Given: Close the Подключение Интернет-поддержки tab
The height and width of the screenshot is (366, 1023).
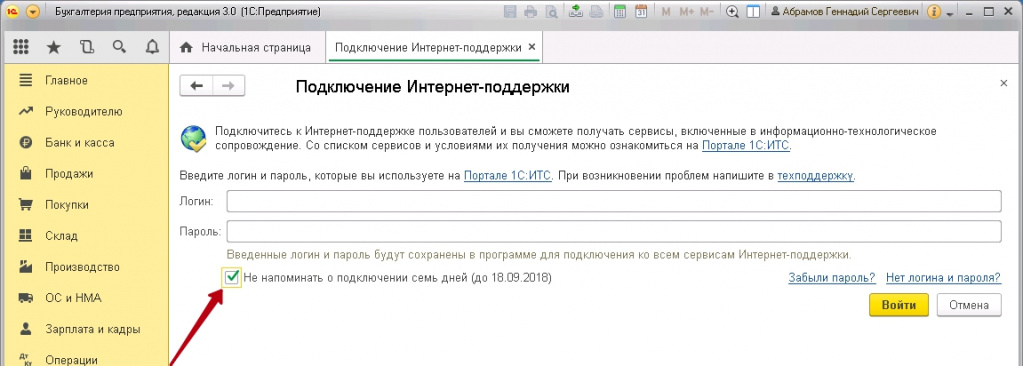Looking at the screenshot, I should coord(532,47).
